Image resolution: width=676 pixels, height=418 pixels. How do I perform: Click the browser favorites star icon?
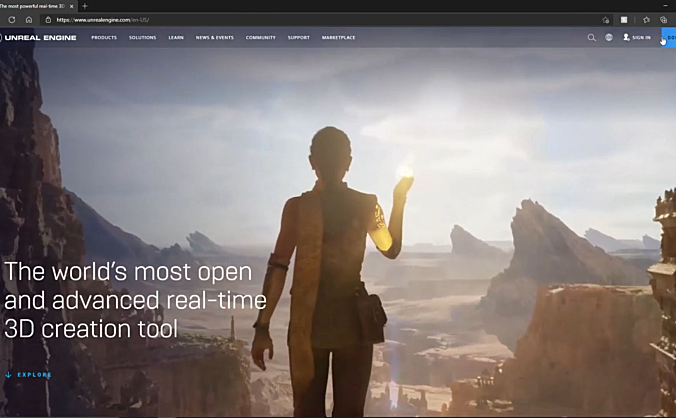tap(646, 19)
